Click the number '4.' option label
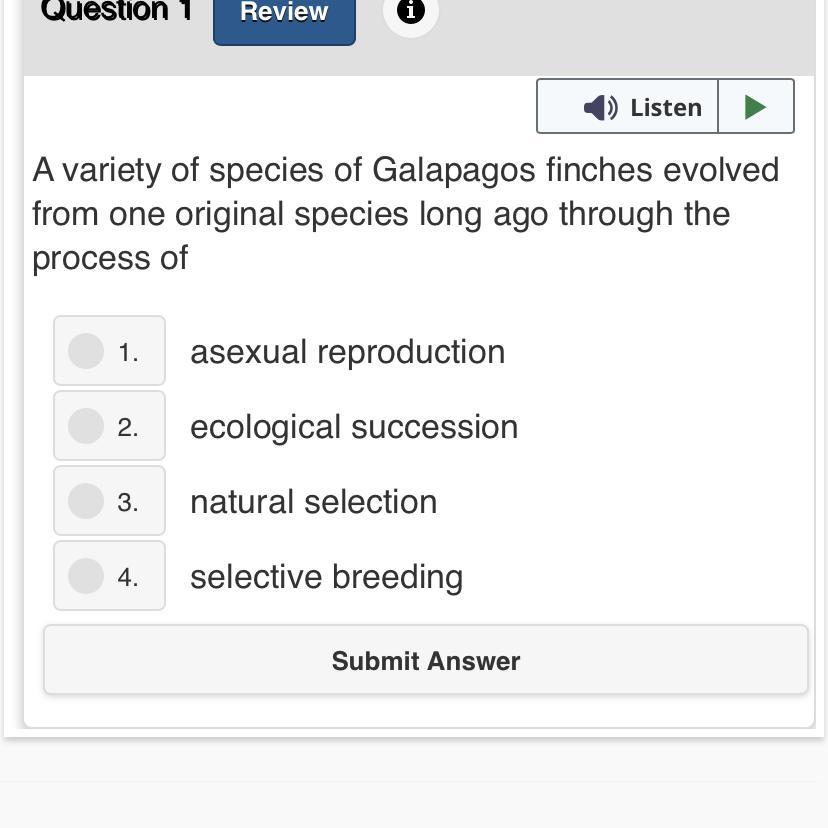Screen dimensions: 828x828 tap(128, 577)
